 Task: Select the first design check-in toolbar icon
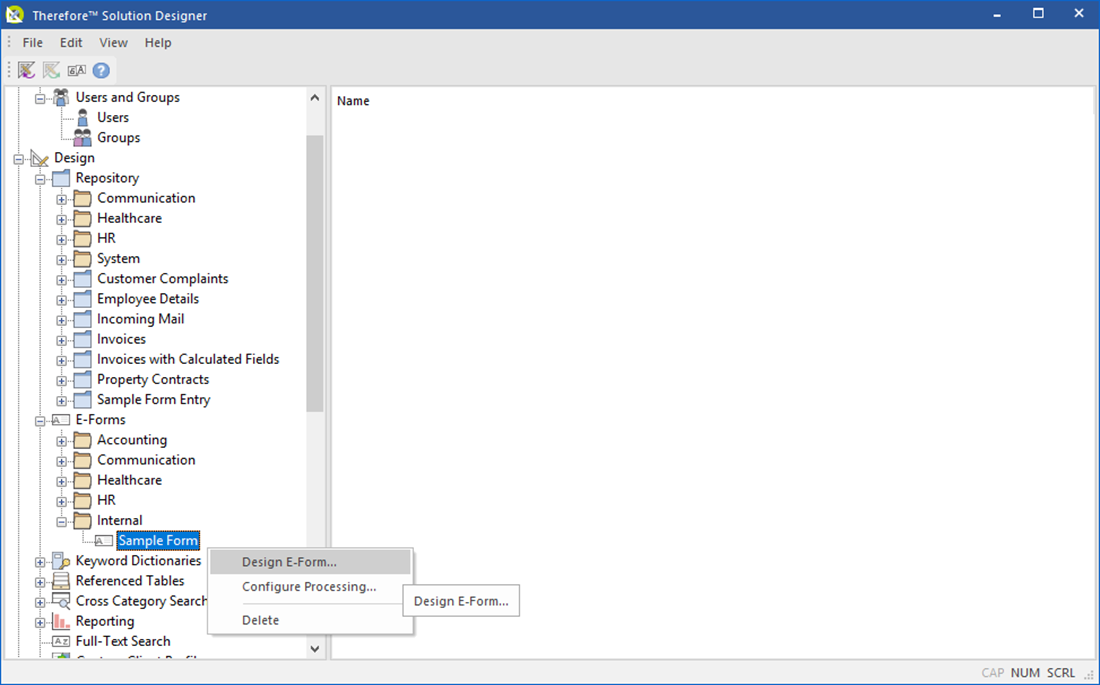[x=26, y=70]
